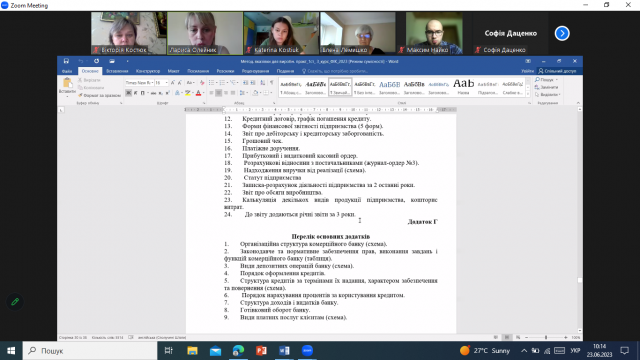Decrease the font size with the shrink icon

(x=180, y=83)
